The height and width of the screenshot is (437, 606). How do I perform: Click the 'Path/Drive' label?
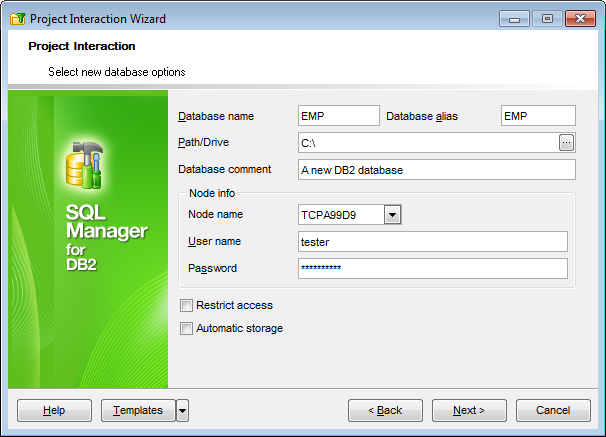coord(203,143)
